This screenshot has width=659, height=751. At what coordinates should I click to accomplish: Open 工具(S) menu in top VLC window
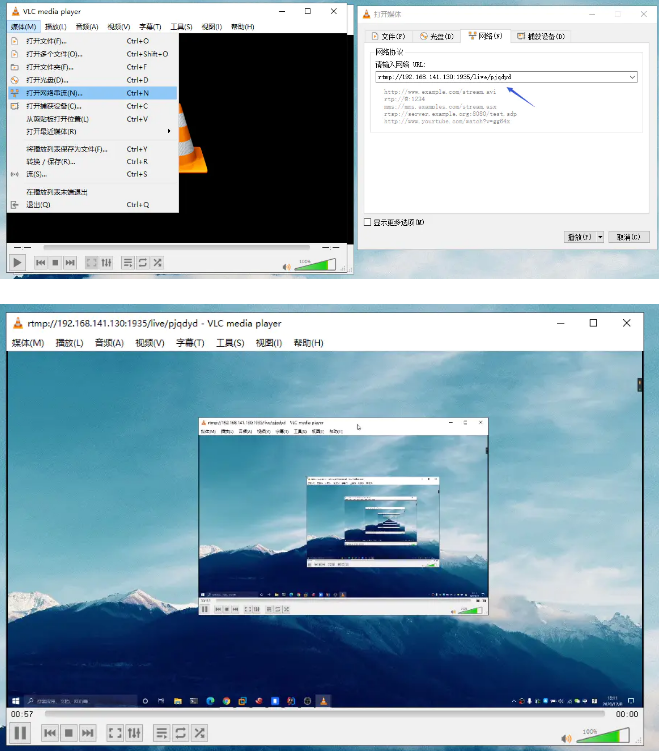click(181, 27)
